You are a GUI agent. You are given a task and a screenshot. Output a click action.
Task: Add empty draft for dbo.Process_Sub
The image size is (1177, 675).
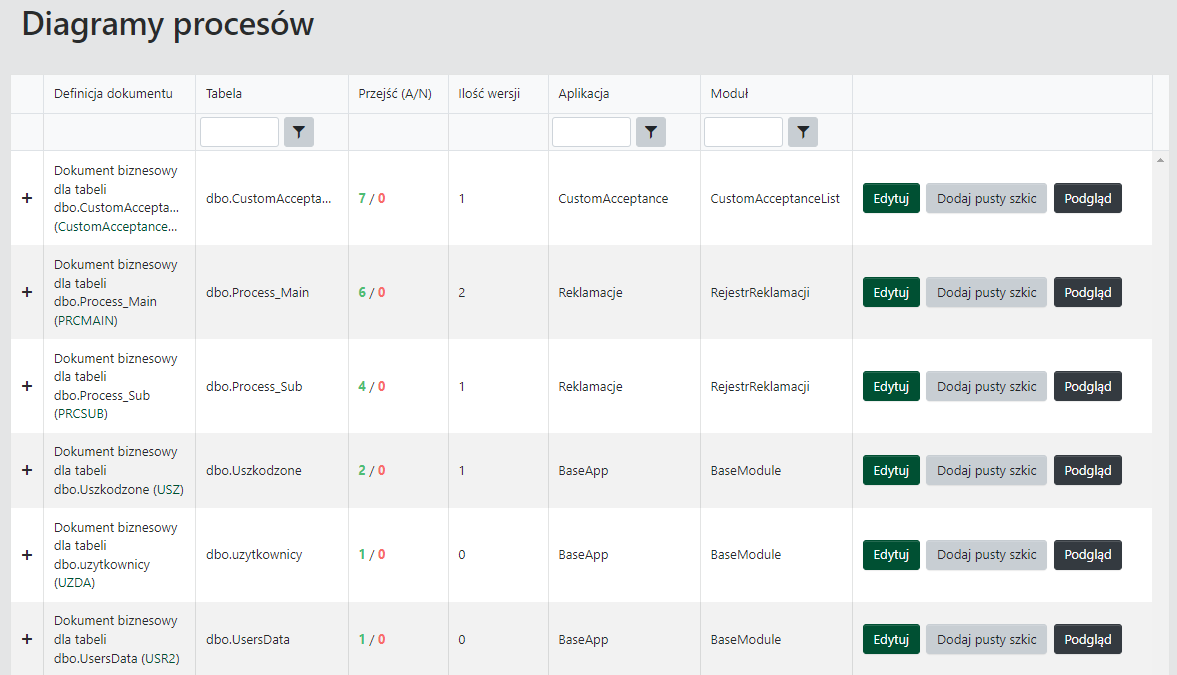coord(986,386)
